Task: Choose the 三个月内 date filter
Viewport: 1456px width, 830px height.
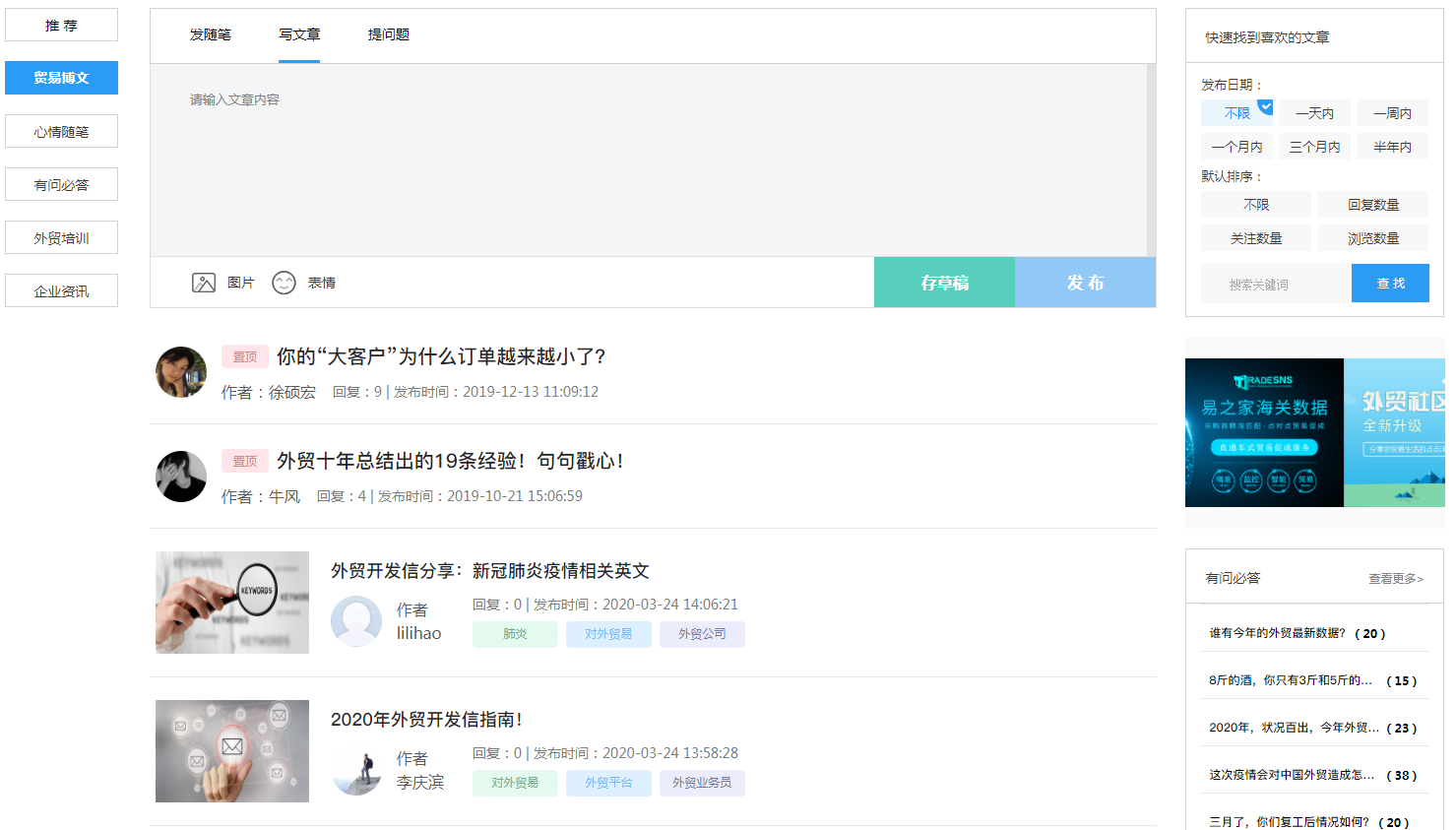Action: click(1314, 147)
